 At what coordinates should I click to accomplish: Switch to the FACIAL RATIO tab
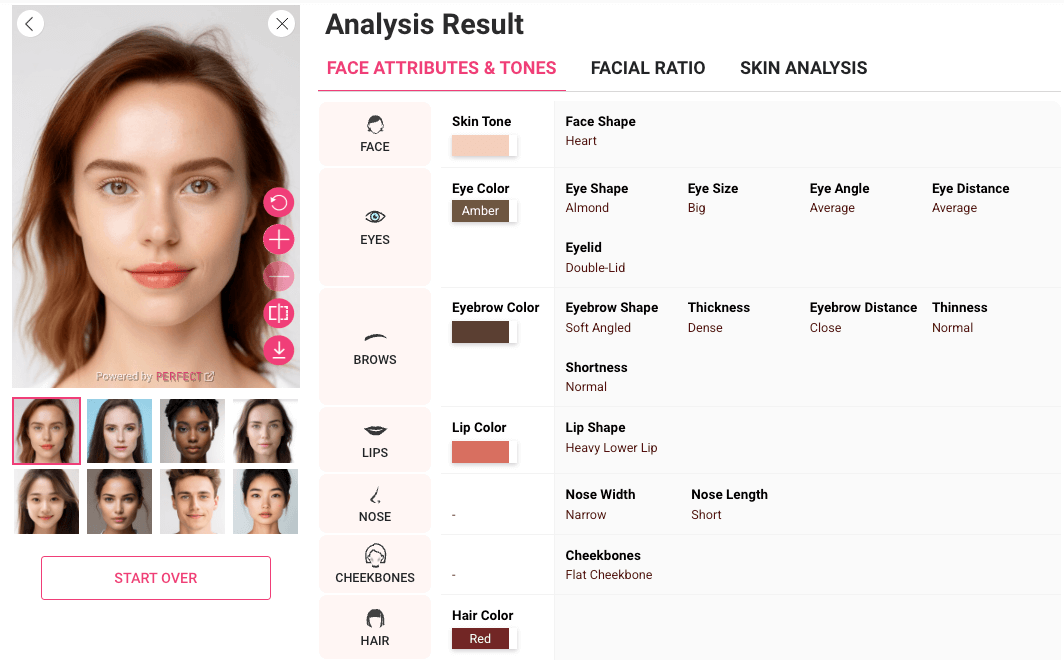point(647,68)
